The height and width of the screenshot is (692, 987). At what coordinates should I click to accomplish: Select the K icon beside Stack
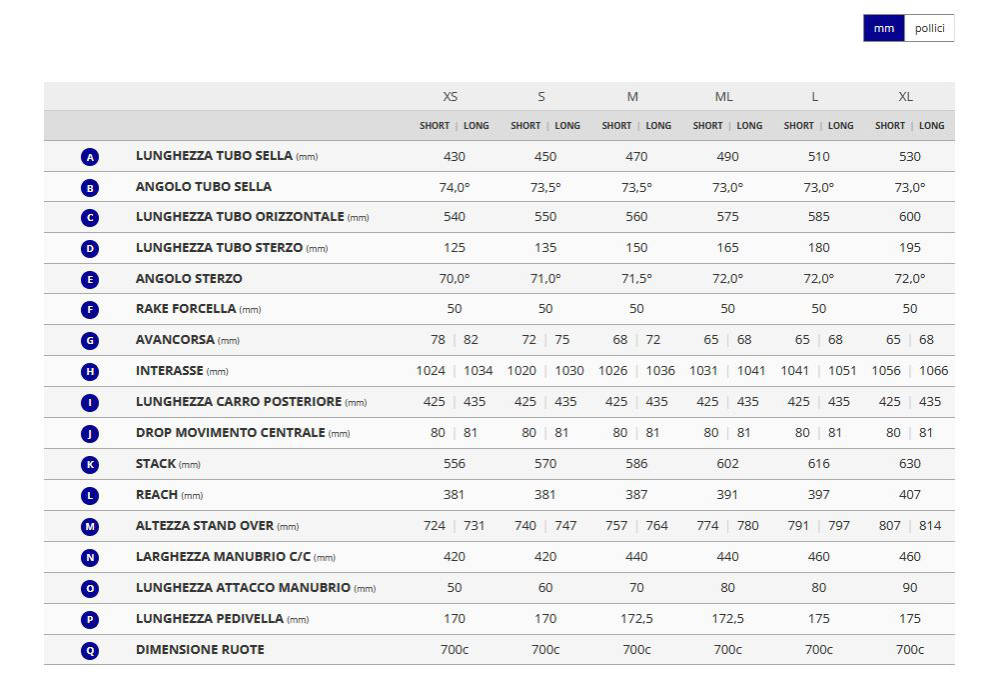[x=90, y=465]
